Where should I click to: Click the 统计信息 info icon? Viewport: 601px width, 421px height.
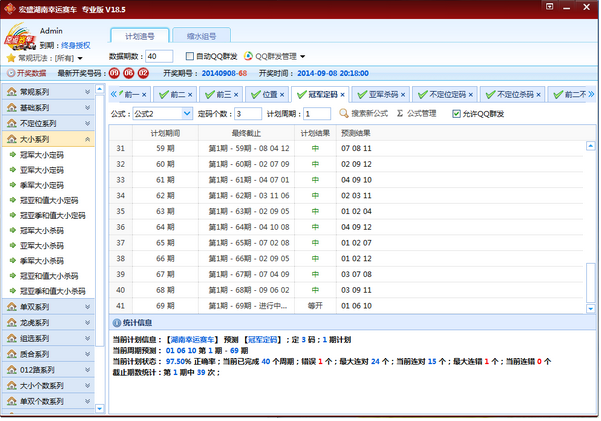(x=116, y=323)
